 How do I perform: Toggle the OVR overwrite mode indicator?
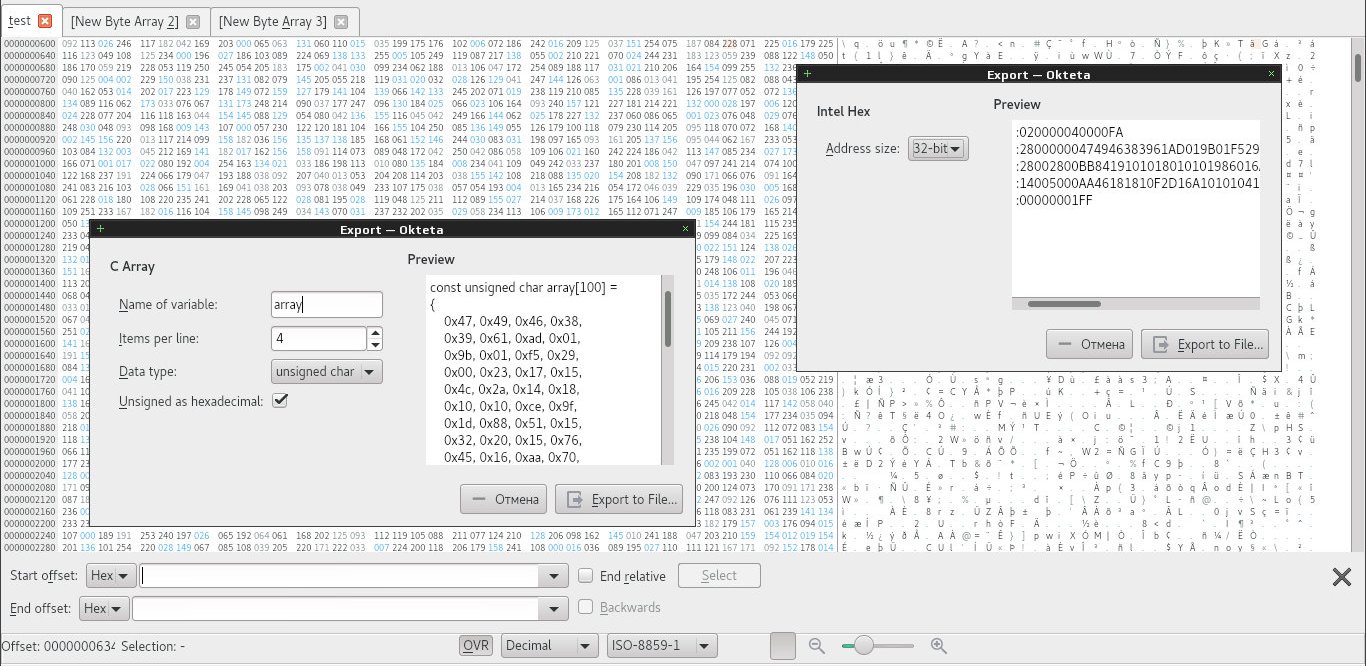[x=476, y=646]
